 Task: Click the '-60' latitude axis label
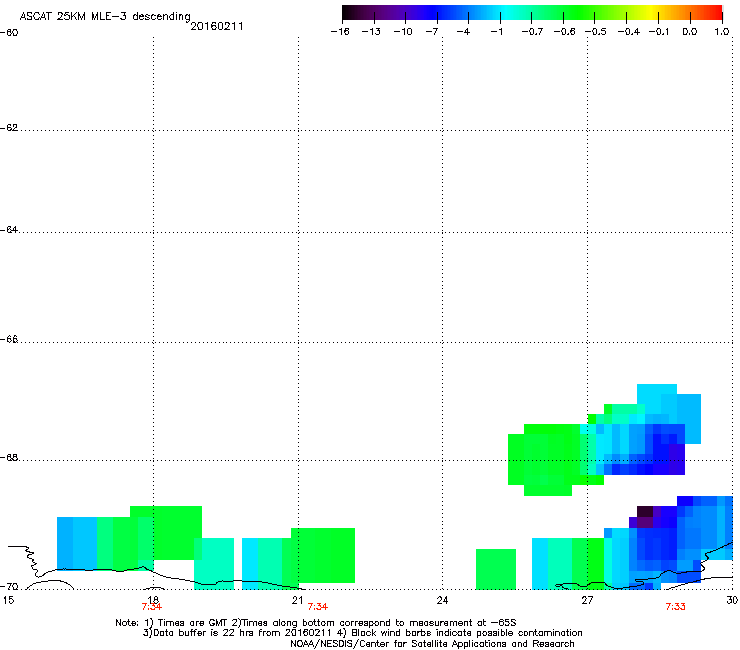[x=9, y=33]
